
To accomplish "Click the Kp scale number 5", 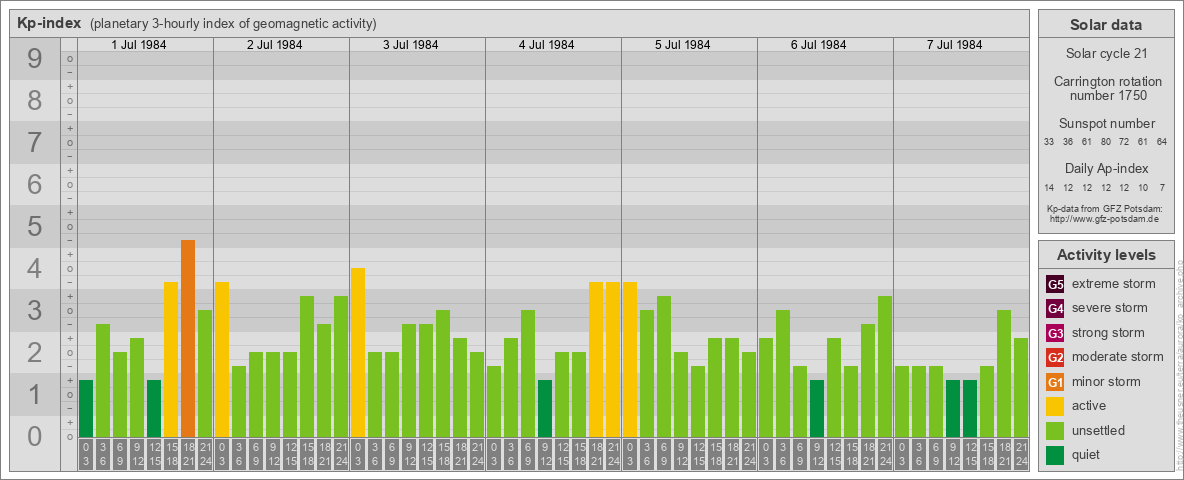I will (34, 226).
